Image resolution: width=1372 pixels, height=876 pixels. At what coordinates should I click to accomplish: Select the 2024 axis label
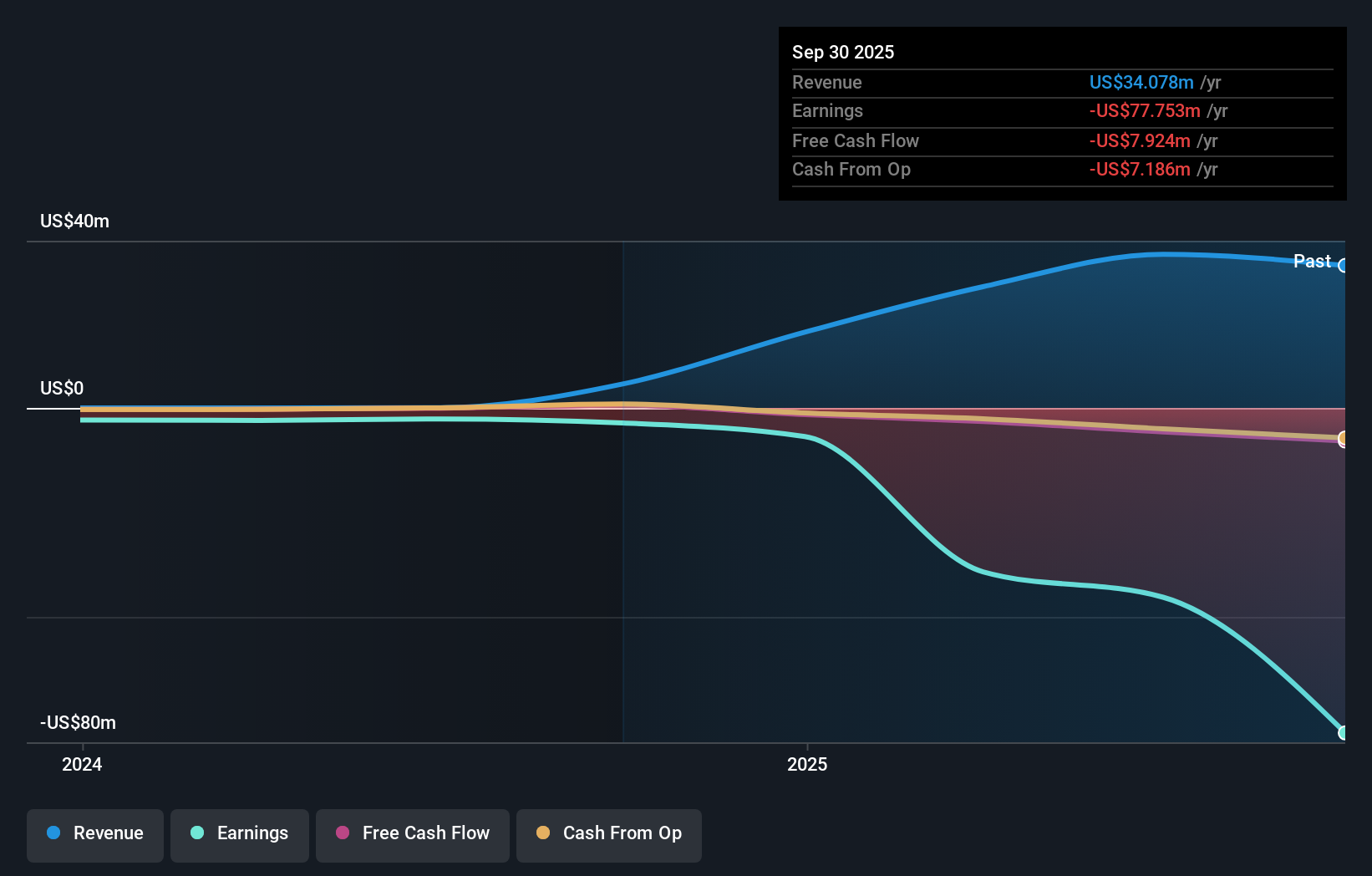pyautogui.click(x=81, y=763)
